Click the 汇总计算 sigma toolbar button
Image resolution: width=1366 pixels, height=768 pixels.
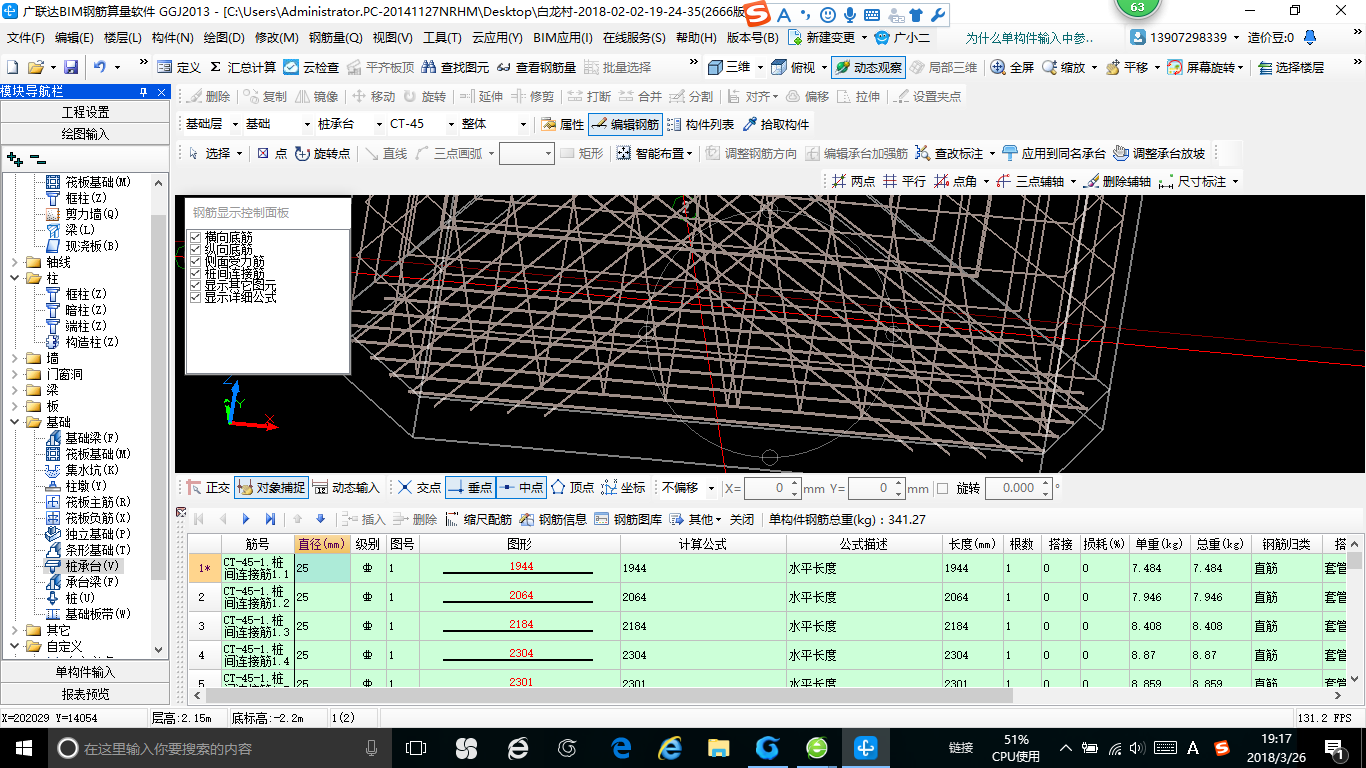tap(243, 67)
